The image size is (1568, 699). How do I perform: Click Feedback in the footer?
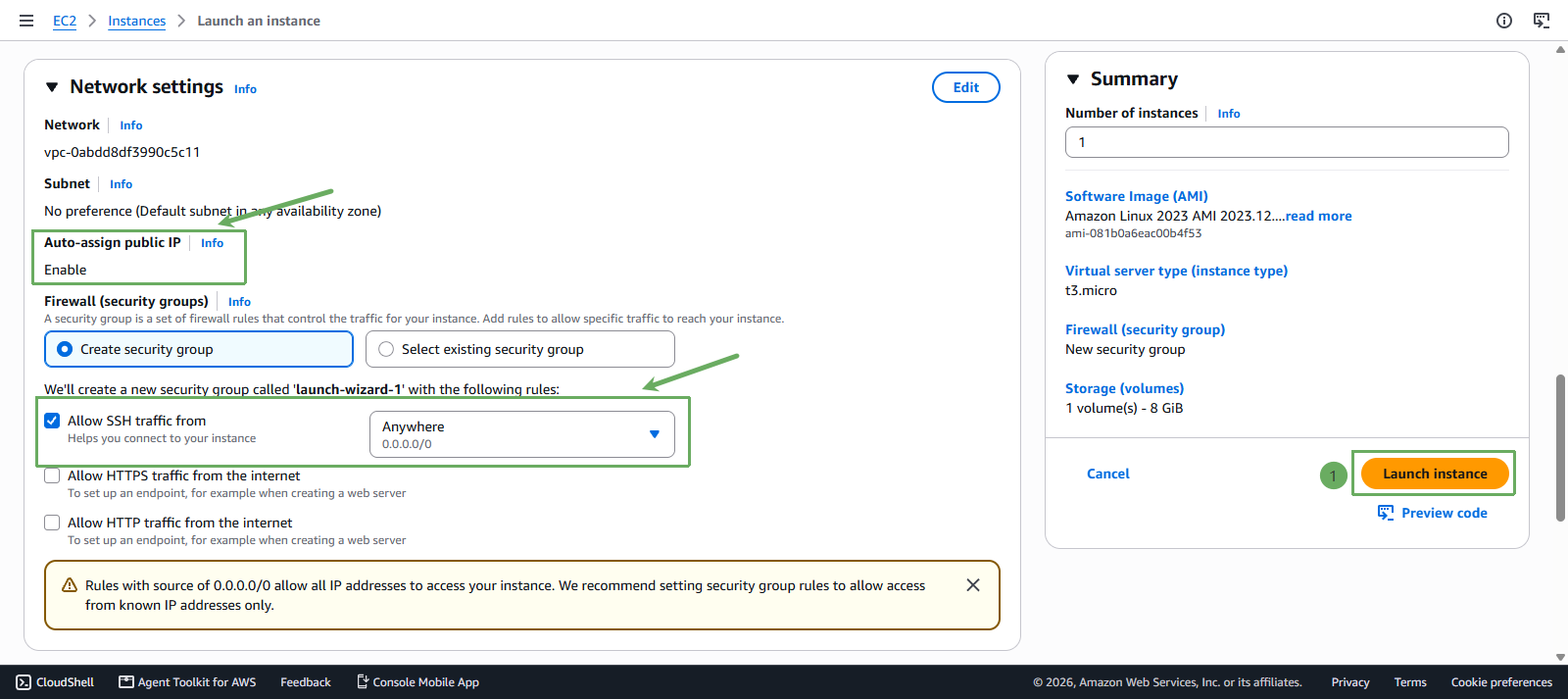(x=306, y=682)
